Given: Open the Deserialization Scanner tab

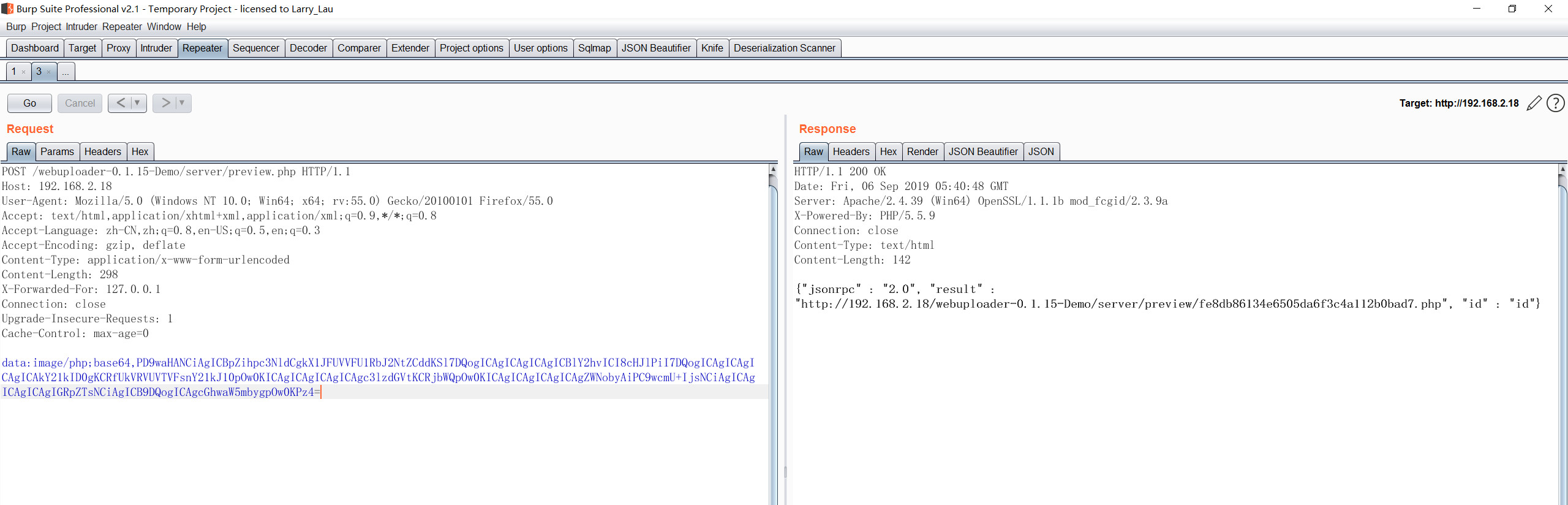Looking at the screenshot, I should (784, 48).
